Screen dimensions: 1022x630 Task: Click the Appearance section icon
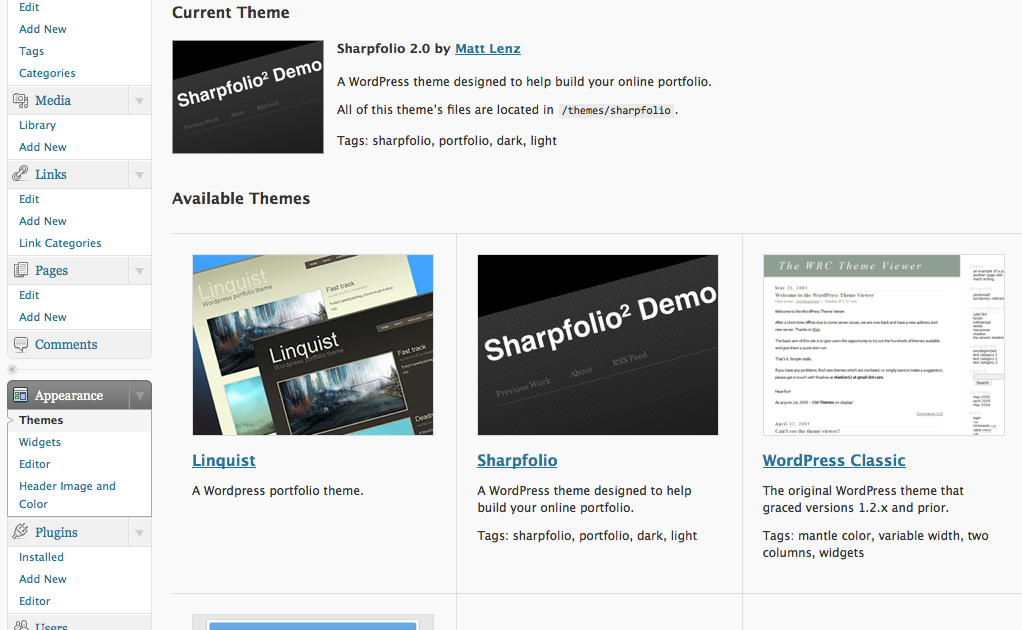click(21, 395)
